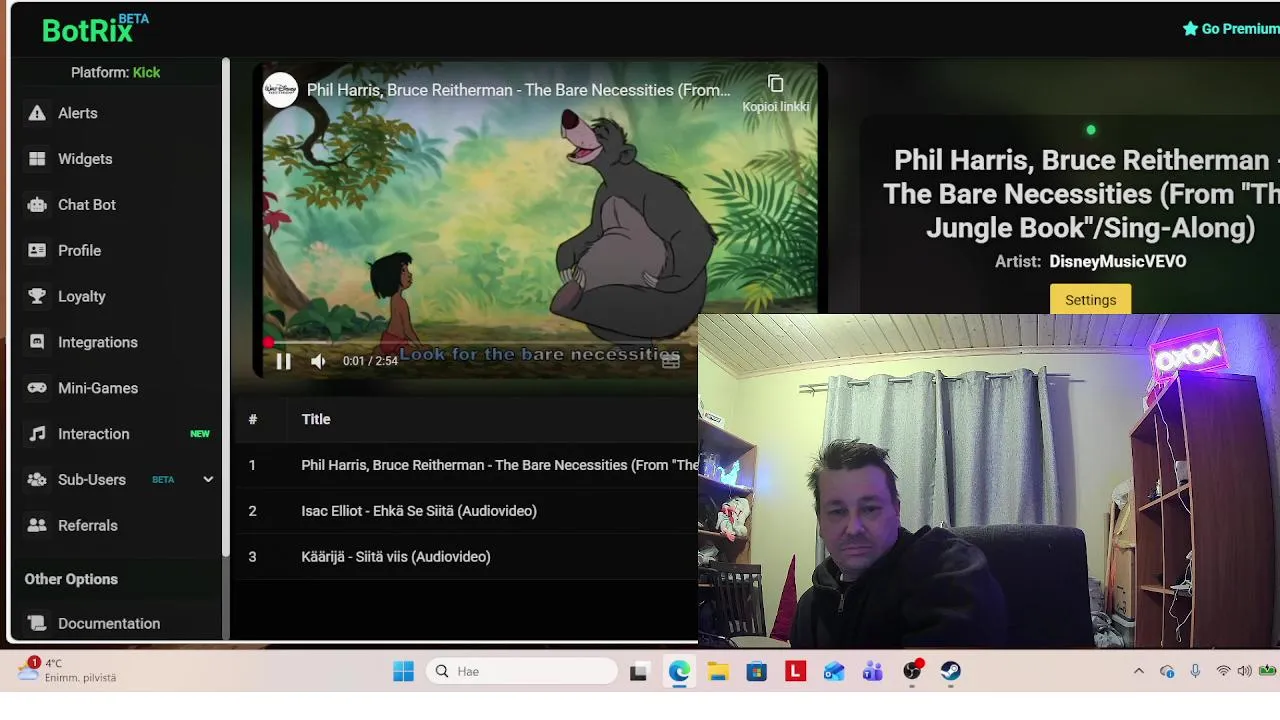Screen dimensions: 1280x720
Task: Open Microsoft Edge from taskbar
Action: pyautogui.click(x=679, y=671)
